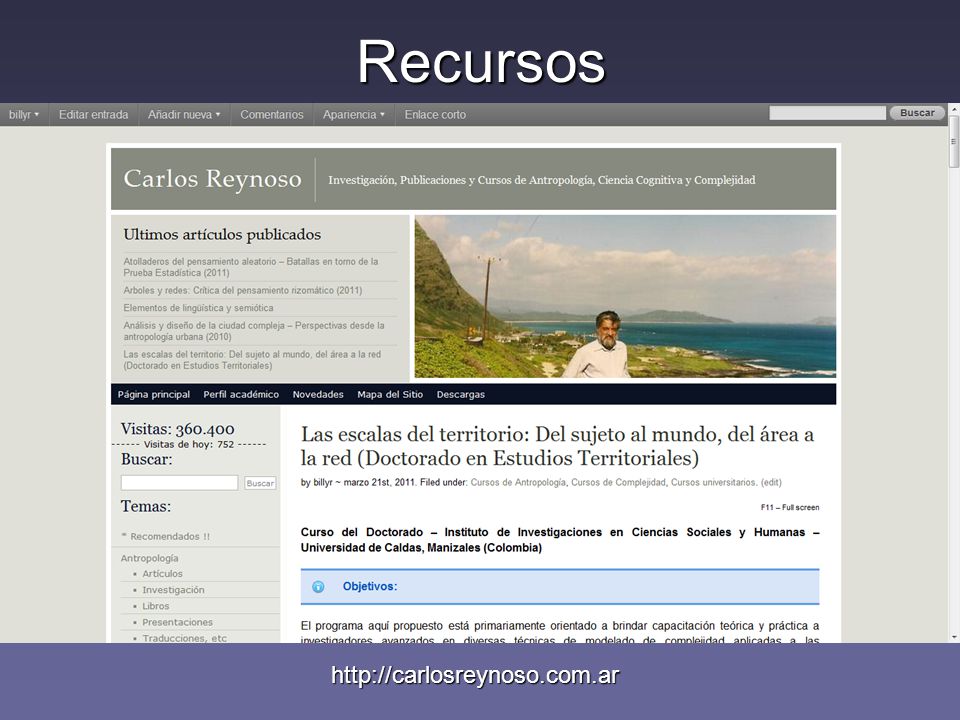Click the header coastline photo
Viewport: 960px width, 720px height.
tap(625, 296)
